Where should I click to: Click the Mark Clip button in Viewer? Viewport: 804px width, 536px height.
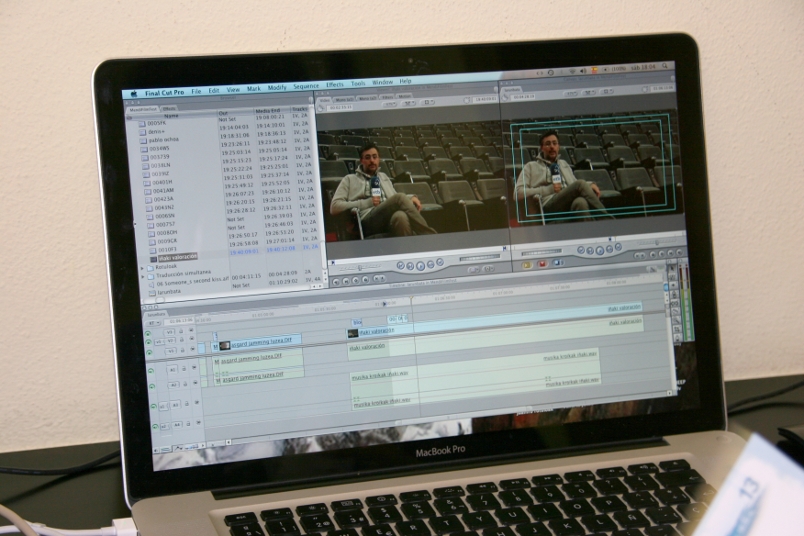coord(346,282)
